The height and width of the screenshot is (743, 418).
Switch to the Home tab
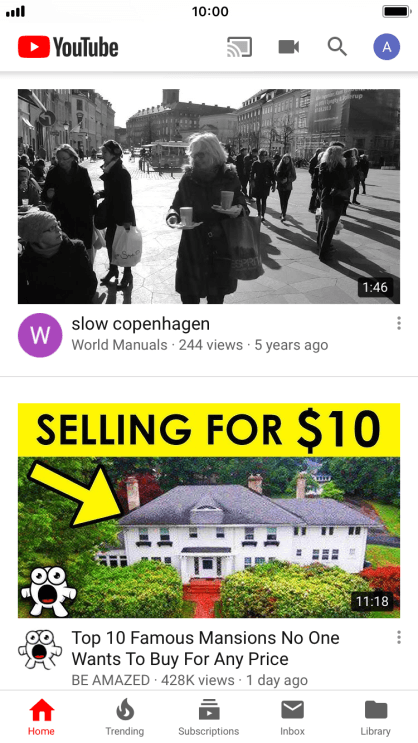click(41, 718)
